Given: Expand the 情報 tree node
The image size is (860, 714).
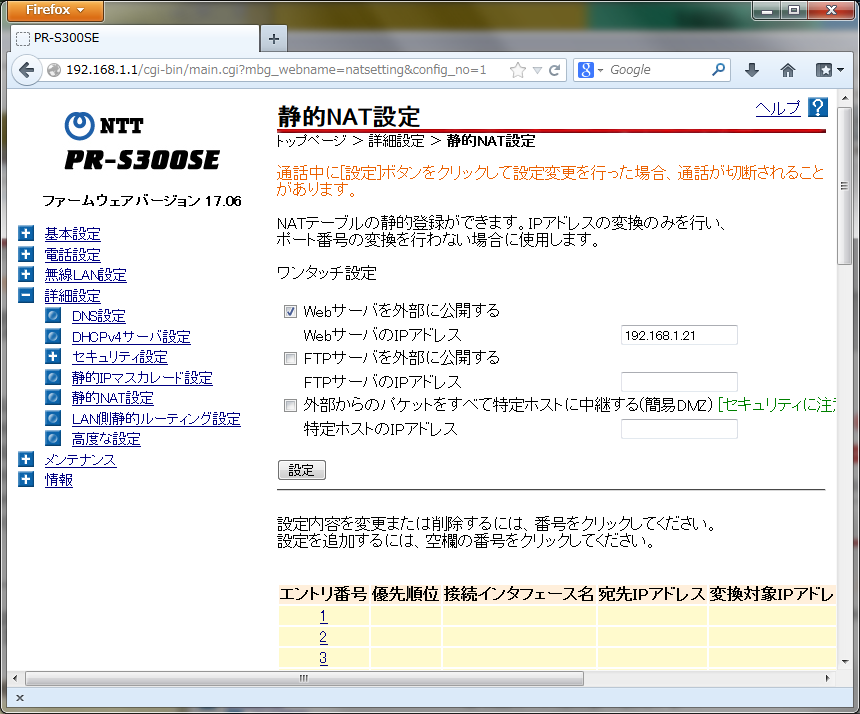Looking at the screenshot, I should click(26, 479).
